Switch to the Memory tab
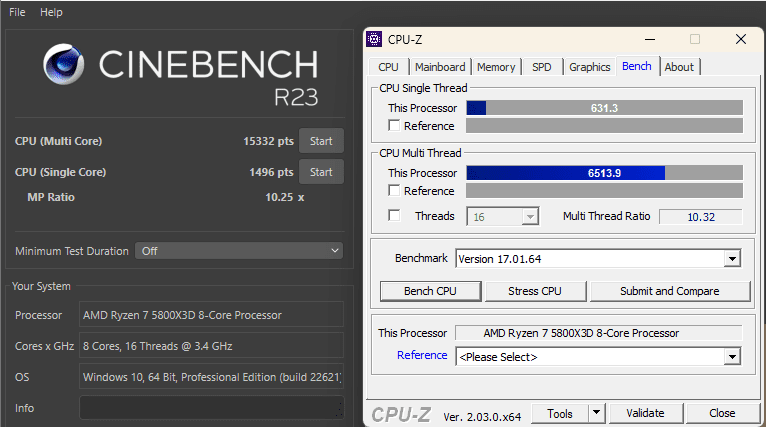The width and height of the screenshot is (766, 427). click(496, 67)
